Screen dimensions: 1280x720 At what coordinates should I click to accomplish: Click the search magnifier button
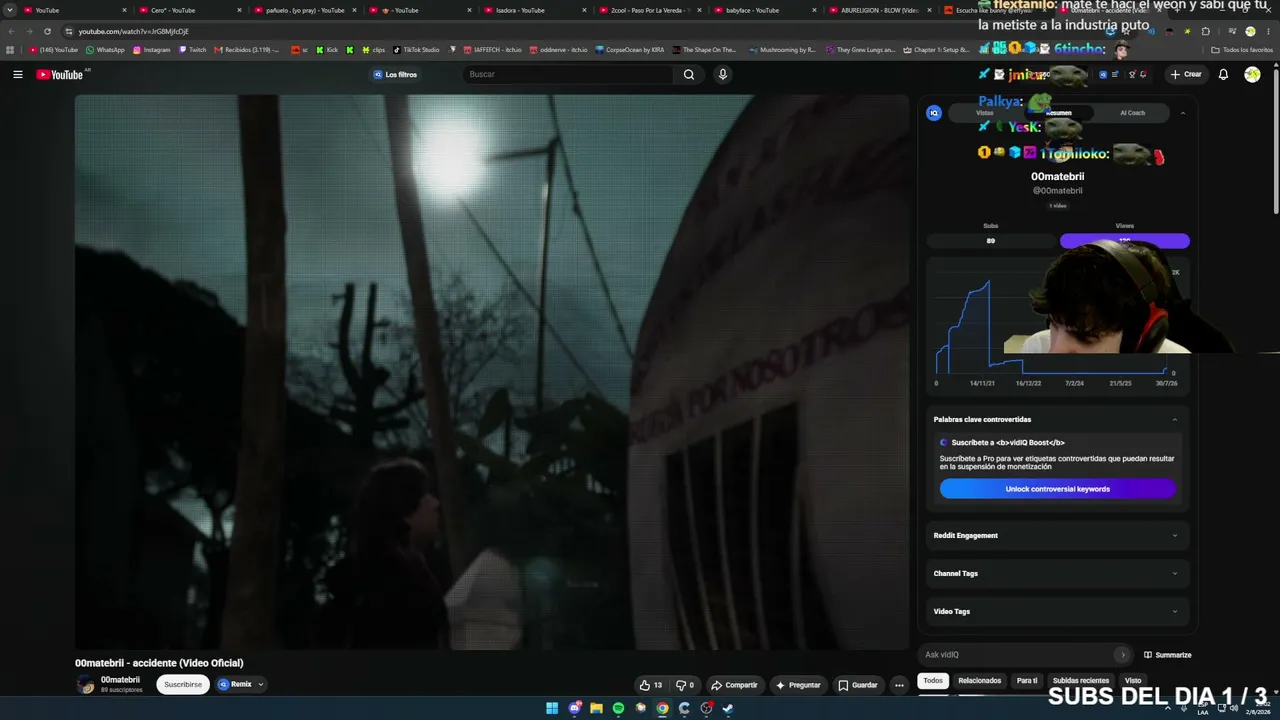(x=689, y=74)
